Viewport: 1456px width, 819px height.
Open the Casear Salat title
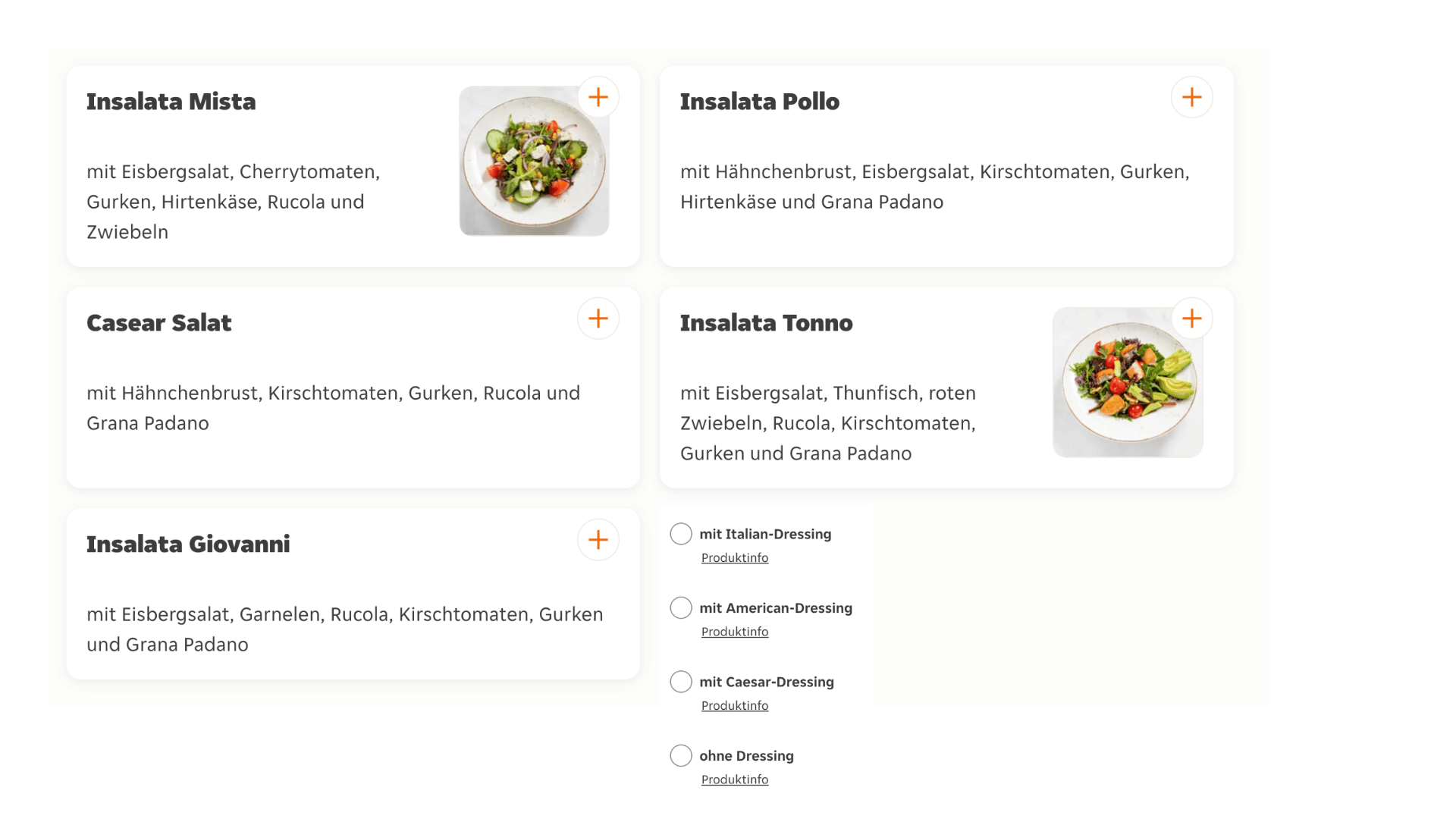pyautogui.click(x=159, y=323)
